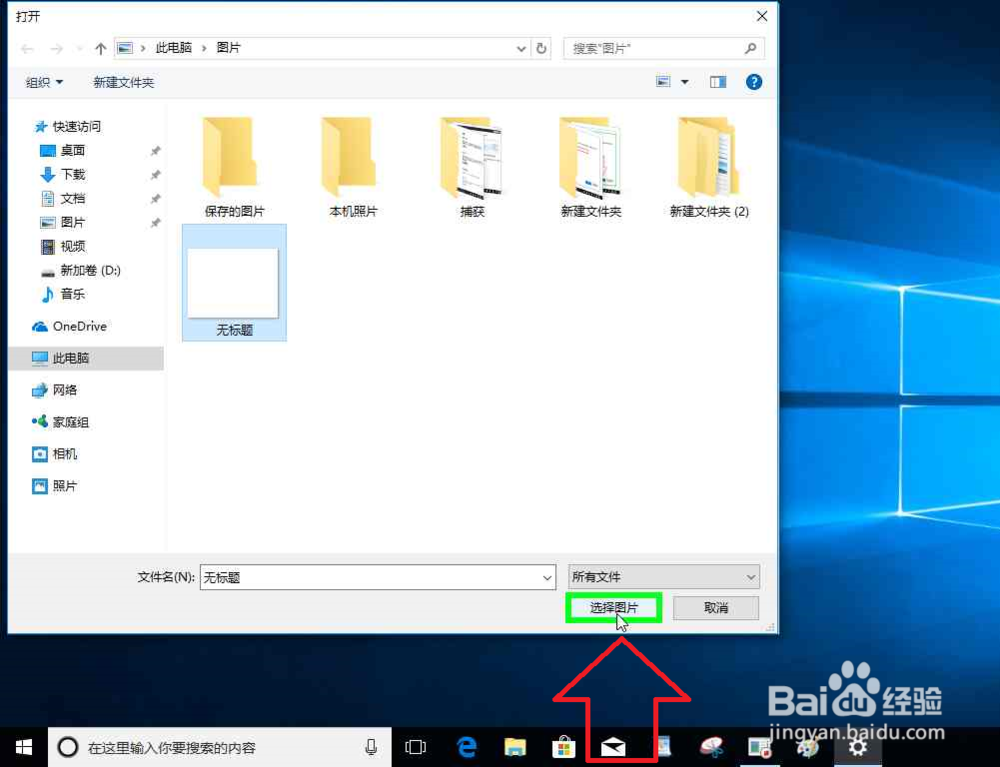Expand the file name dropdown arrow

pos(547,578)
